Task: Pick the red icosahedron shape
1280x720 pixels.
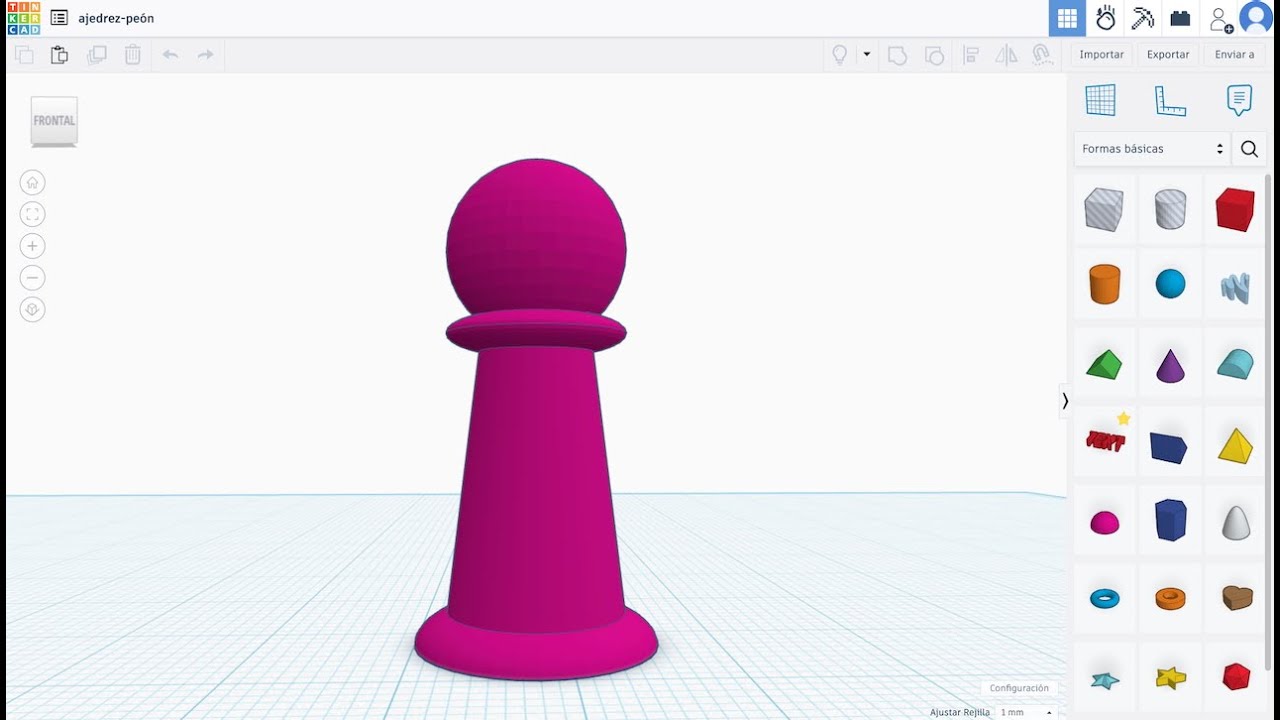Action: click(x=1236, y=676)
